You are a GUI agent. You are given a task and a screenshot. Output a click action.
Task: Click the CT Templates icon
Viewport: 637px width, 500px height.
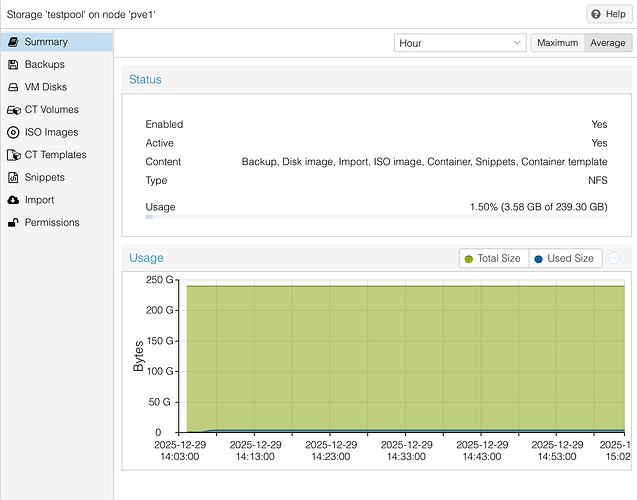pos(13,155)
